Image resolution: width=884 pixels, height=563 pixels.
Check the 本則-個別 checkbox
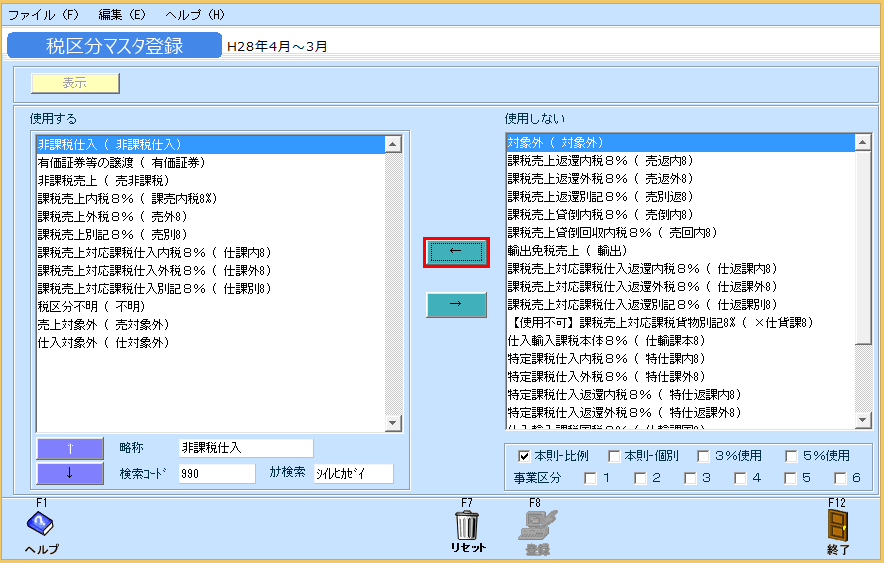pyautogui.click(x=614, y=456)
